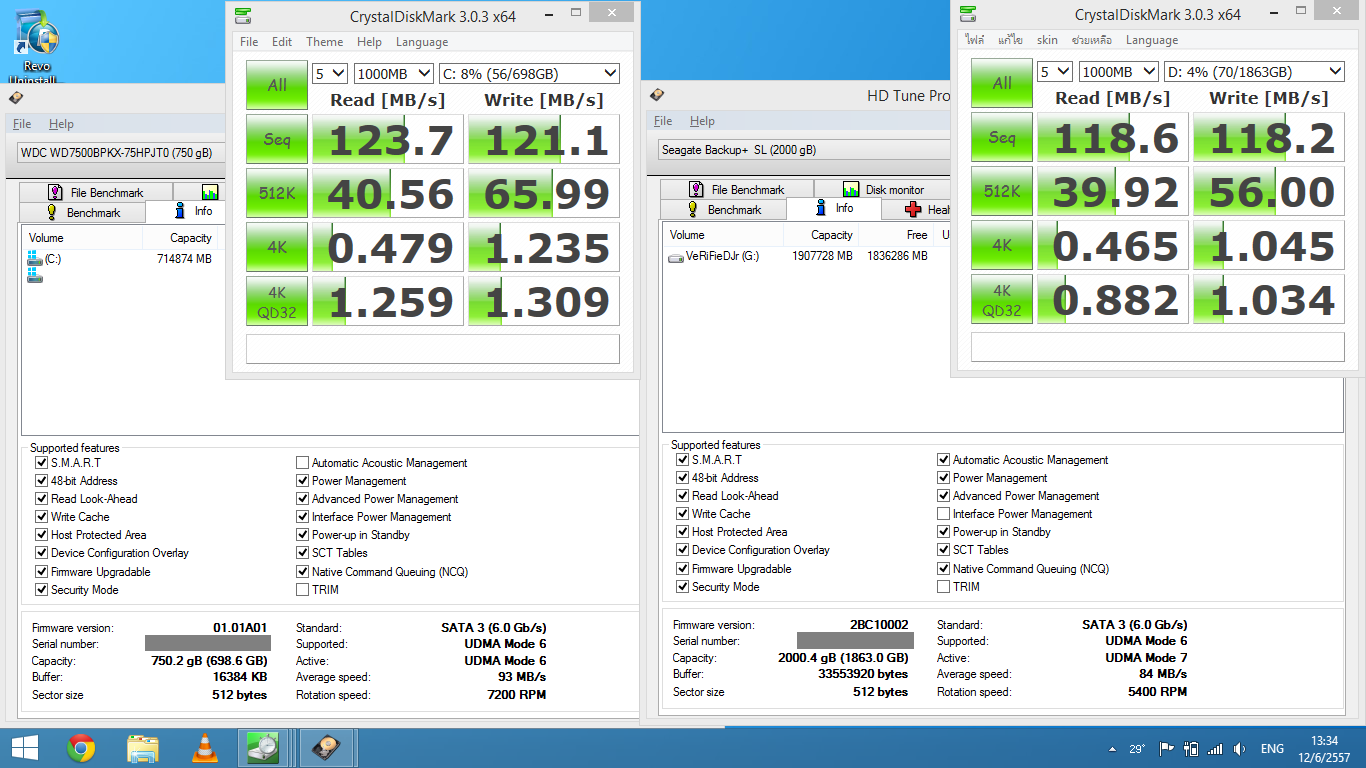Viewport: 1366px width, 768px height.
Task: Click the HD Tune Pro title icon, Seagate window
Action: tap(657, 95)
